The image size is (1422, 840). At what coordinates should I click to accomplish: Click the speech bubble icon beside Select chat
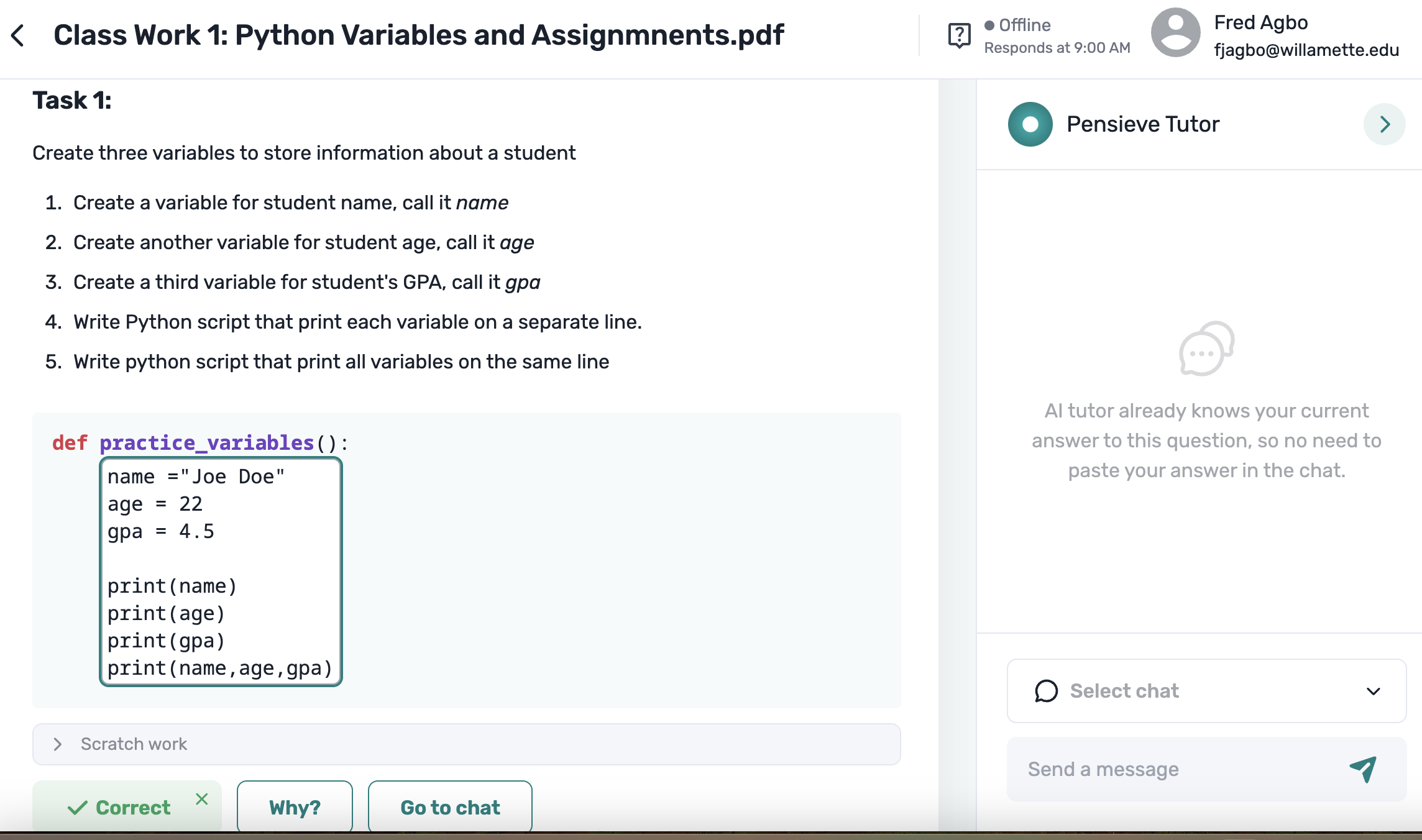pyautogui.click(x=1045, y=692)
